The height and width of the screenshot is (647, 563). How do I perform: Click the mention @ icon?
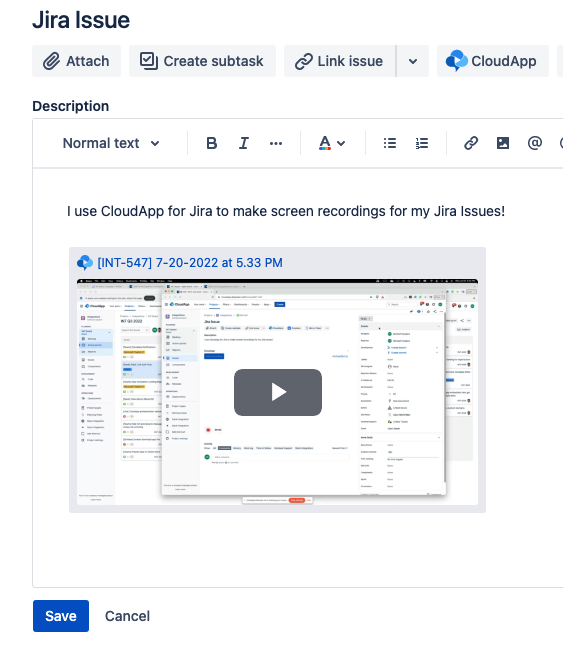[x=535, y=143]
